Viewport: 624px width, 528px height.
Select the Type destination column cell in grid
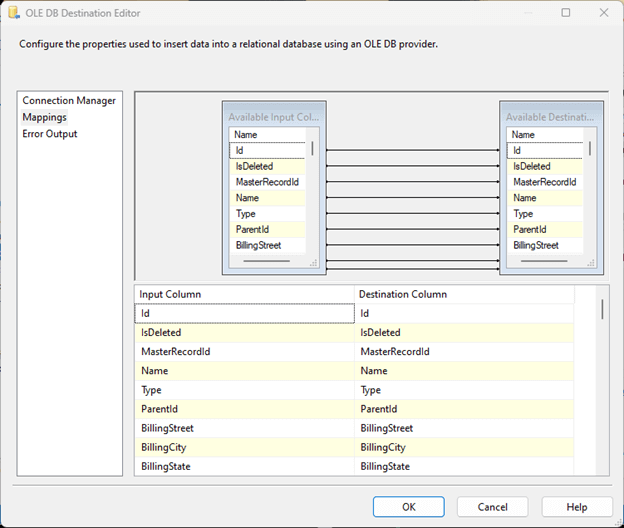point(464,390)
